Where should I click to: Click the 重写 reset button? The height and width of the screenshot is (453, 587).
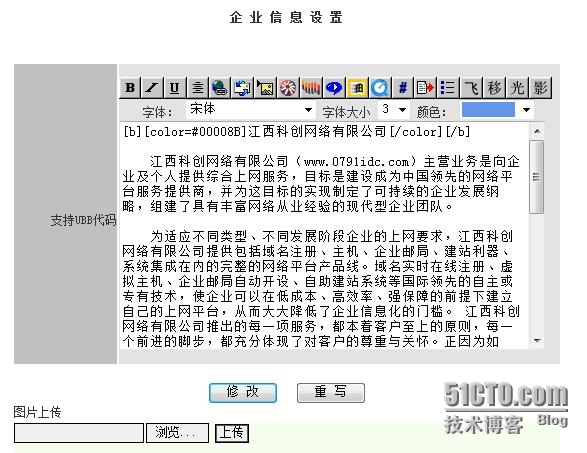(331, 393)
